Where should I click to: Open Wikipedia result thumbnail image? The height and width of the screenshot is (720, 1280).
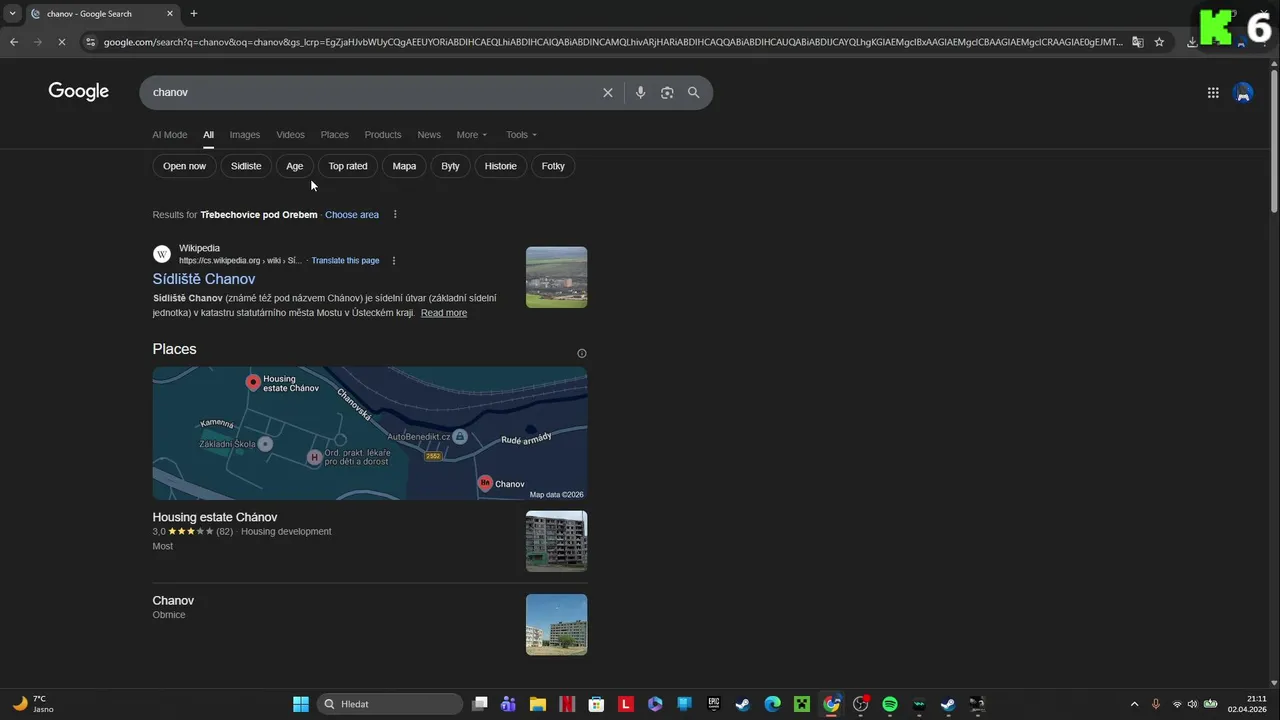556,277
